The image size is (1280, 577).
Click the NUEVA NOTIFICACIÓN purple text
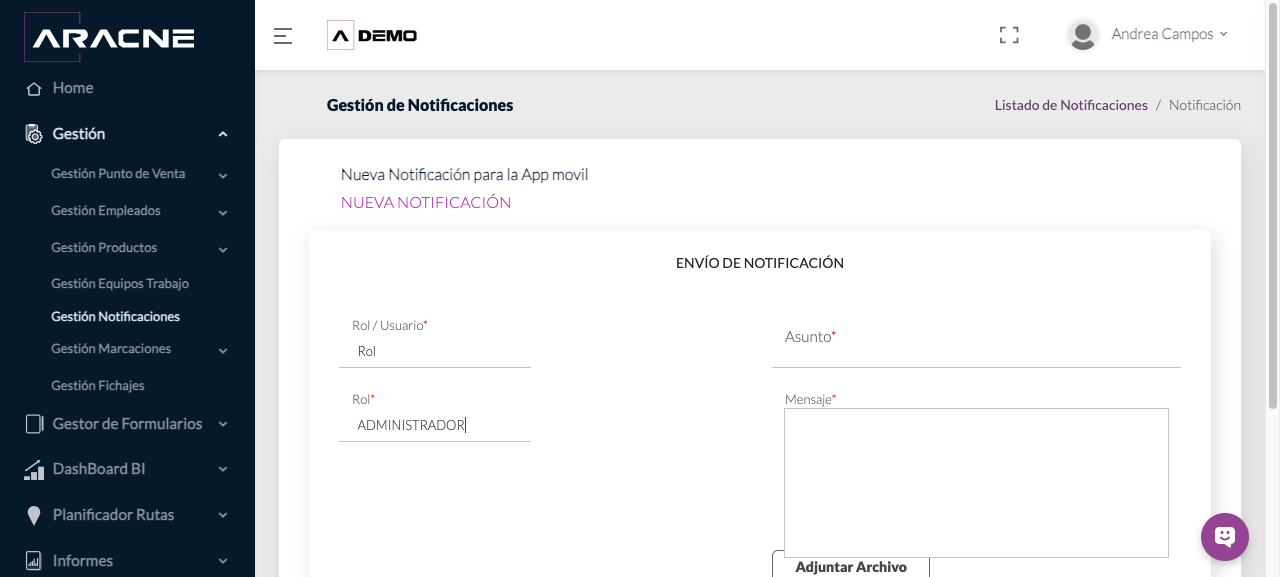(426, 203)
